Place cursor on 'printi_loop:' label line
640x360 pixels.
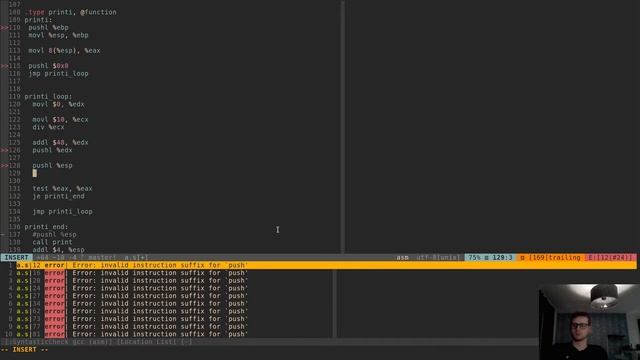coord(48,97)
